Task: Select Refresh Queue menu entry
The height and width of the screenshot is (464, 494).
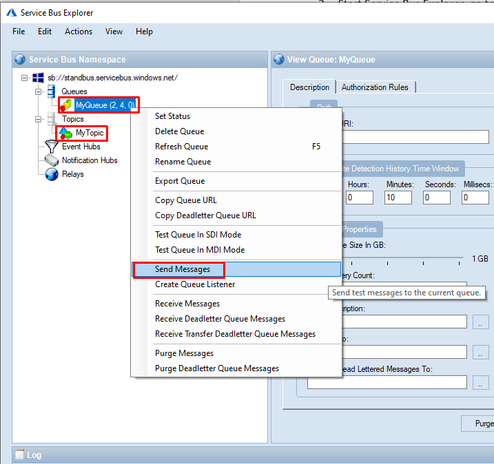Action: [237, 146]
